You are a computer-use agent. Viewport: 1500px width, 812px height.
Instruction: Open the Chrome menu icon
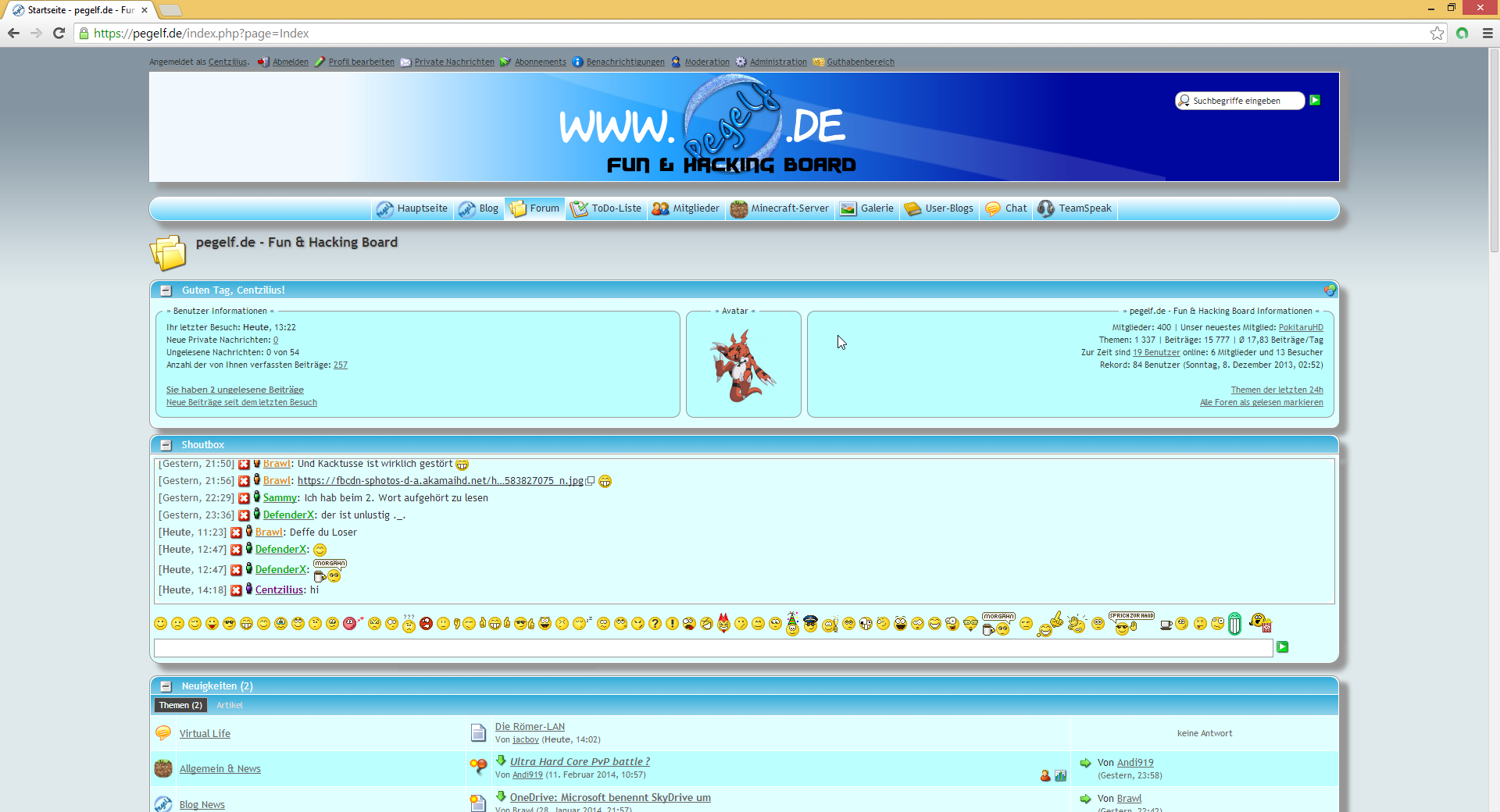(1487, 34)
